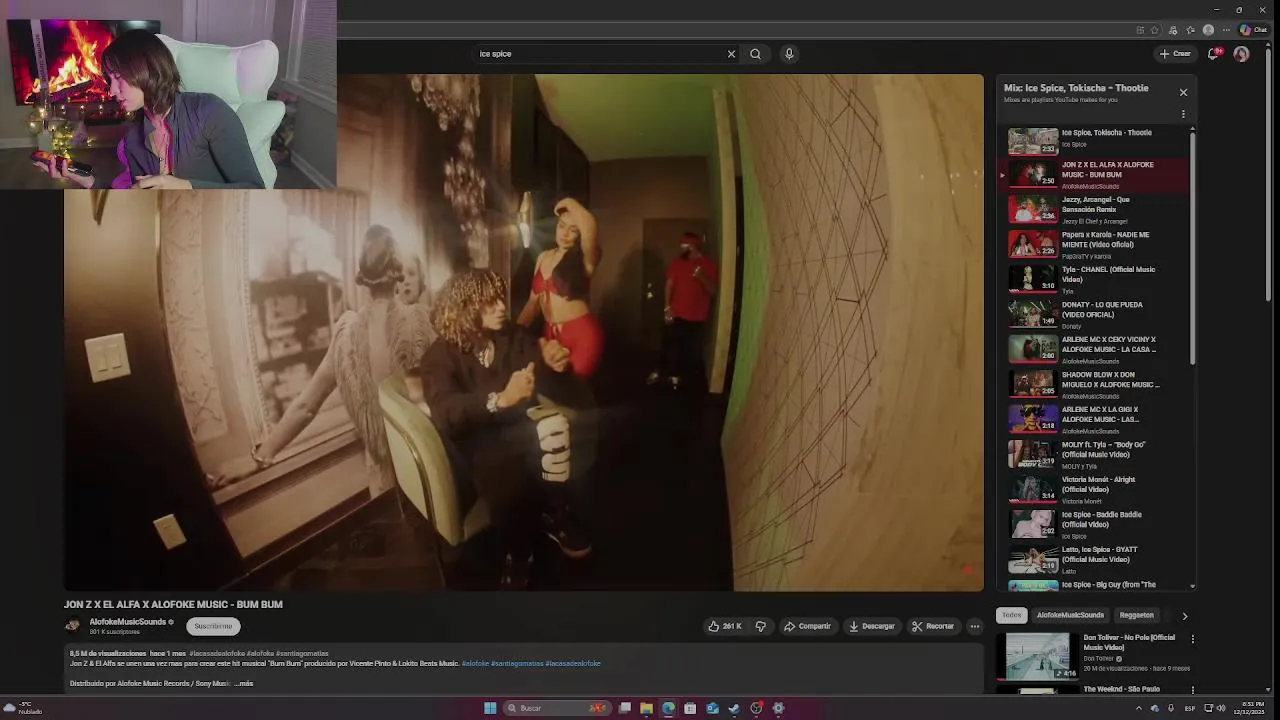Play 'Ice Spice, Tokischa - Thootie' from the mix

pyautogui.click(x=1095, y=139)
